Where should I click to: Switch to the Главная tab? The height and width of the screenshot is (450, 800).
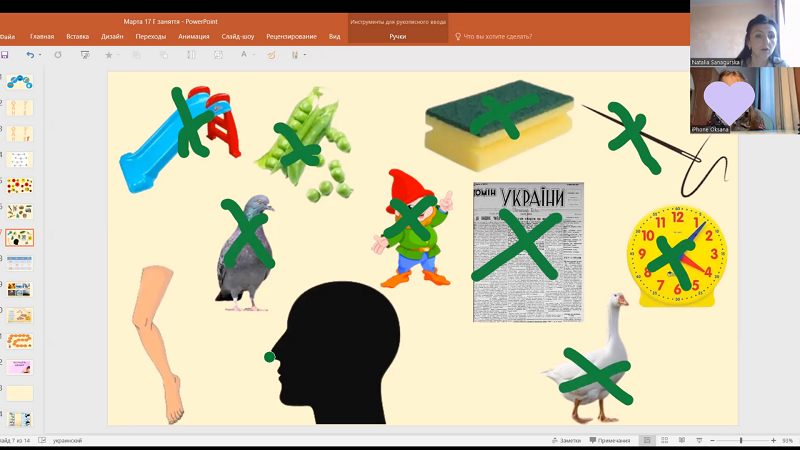[x=42, y=37]
